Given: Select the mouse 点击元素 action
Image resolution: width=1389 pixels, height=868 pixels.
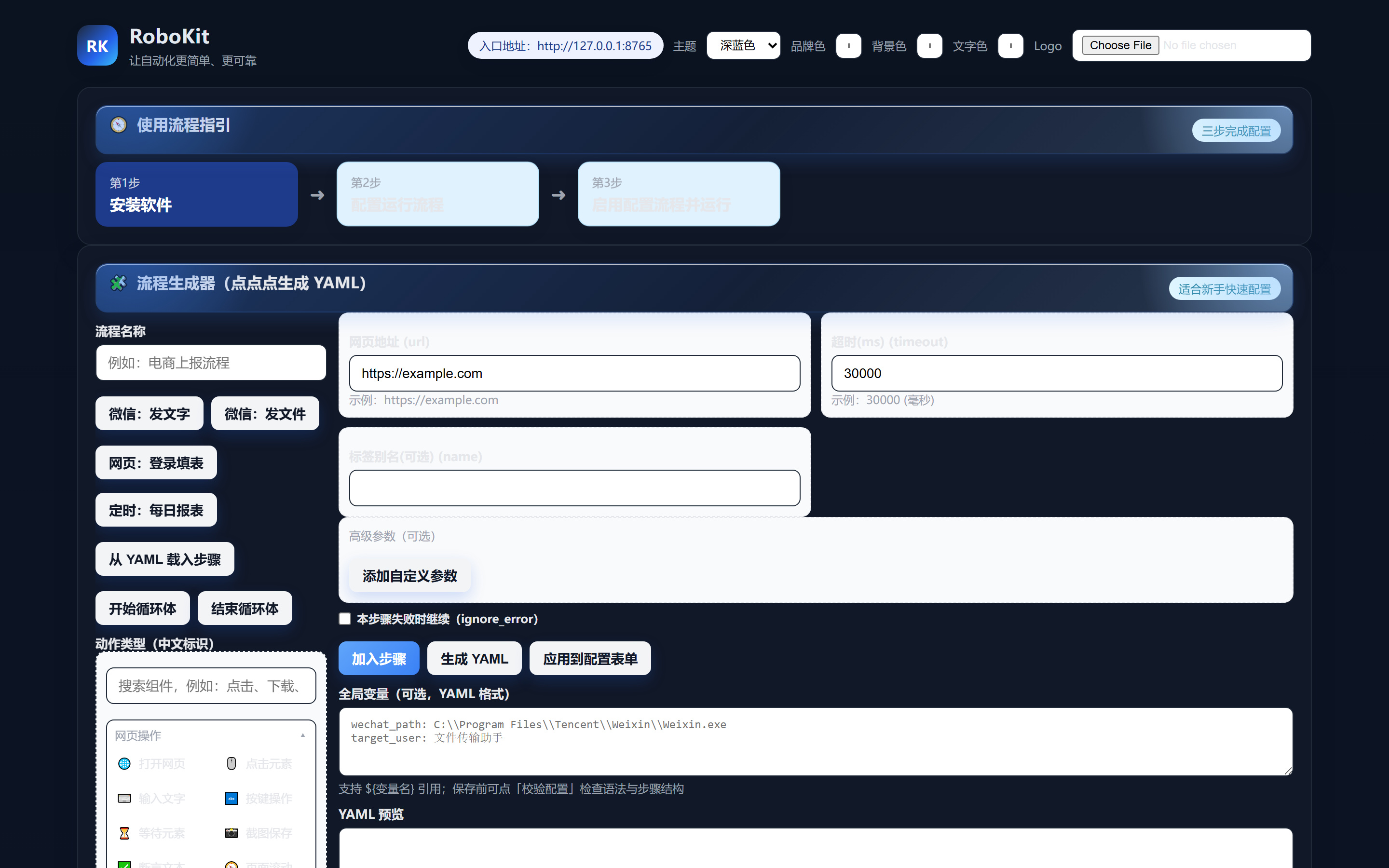Looking at the screenshot, I should coord(259,763).
